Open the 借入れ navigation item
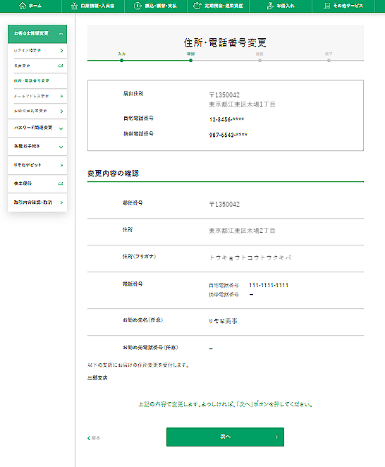The height and width of the screenshot is (467, 385). [x=281, y=6]
